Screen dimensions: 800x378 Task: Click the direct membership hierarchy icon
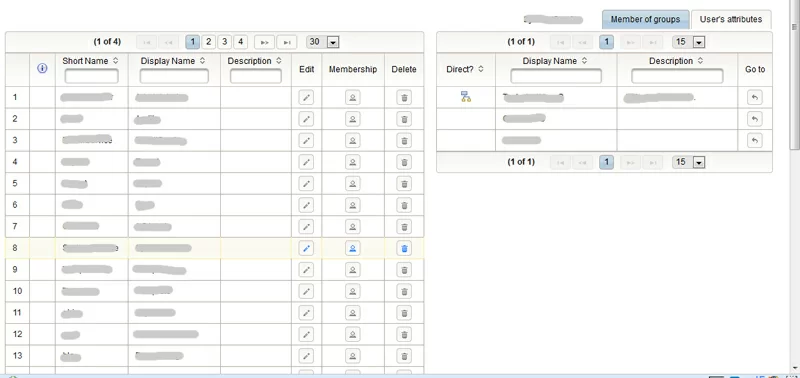point(466,97)
